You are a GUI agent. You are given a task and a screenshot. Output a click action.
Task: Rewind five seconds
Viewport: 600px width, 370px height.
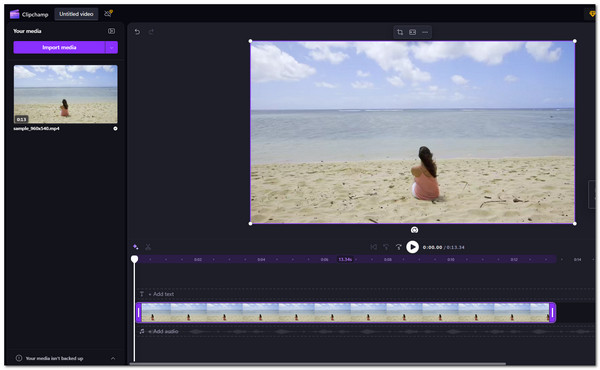point(386,247)
